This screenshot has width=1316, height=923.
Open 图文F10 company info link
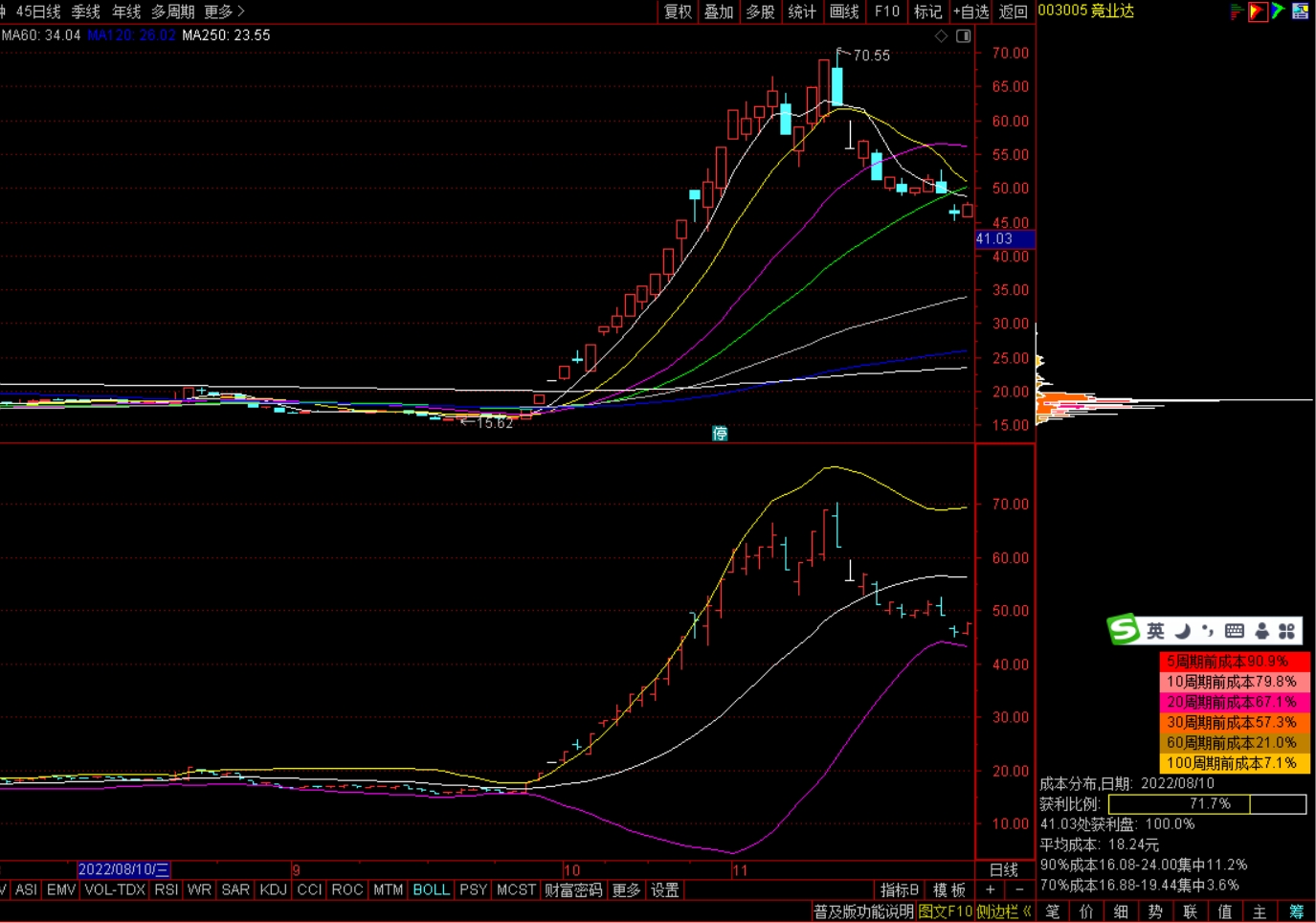[945, 912]
